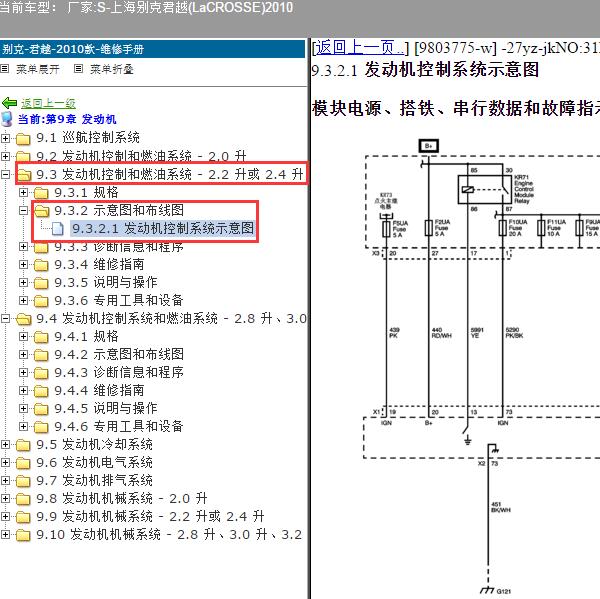Click the 菜单展开 text button
Image resolution: width=600 pixels, height=599 pixels.
pos(38,69)
